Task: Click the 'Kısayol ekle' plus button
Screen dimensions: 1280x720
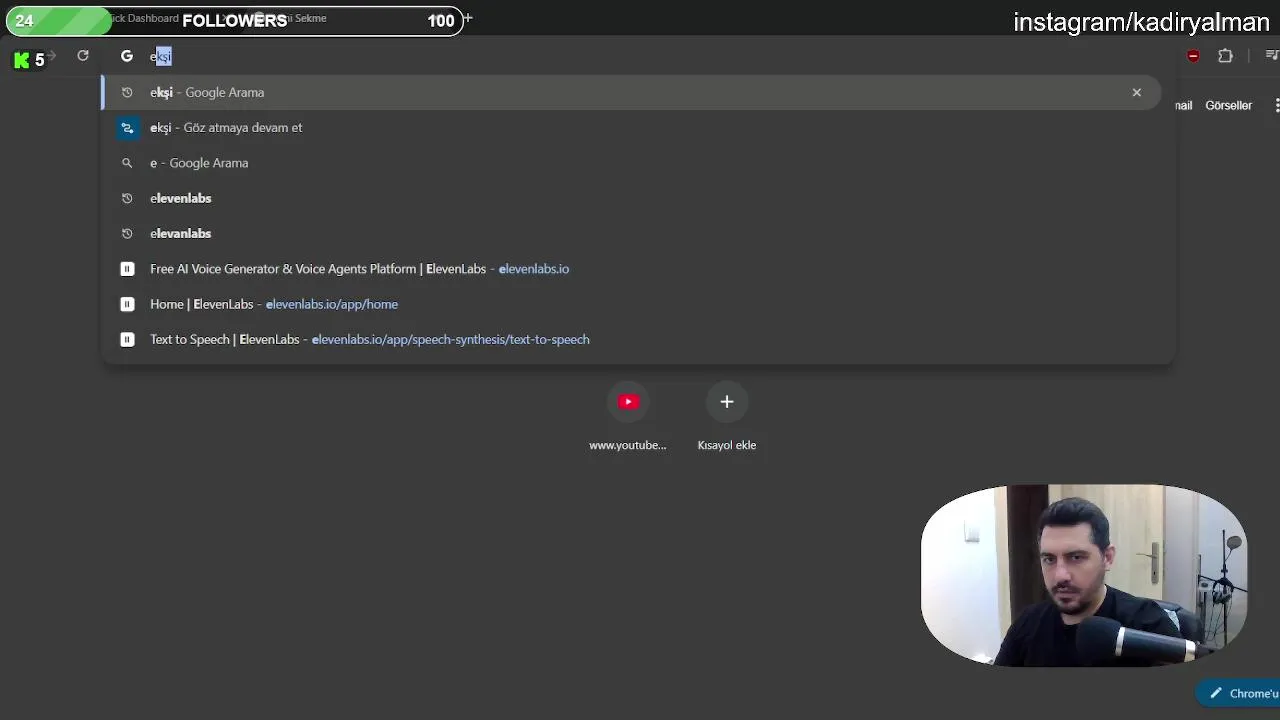Action: click(727, 402)
